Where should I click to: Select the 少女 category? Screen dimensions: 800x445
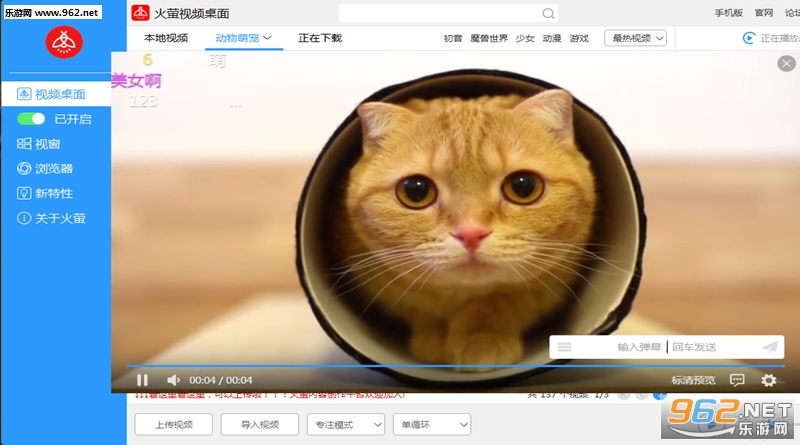[x=524, y=38]
